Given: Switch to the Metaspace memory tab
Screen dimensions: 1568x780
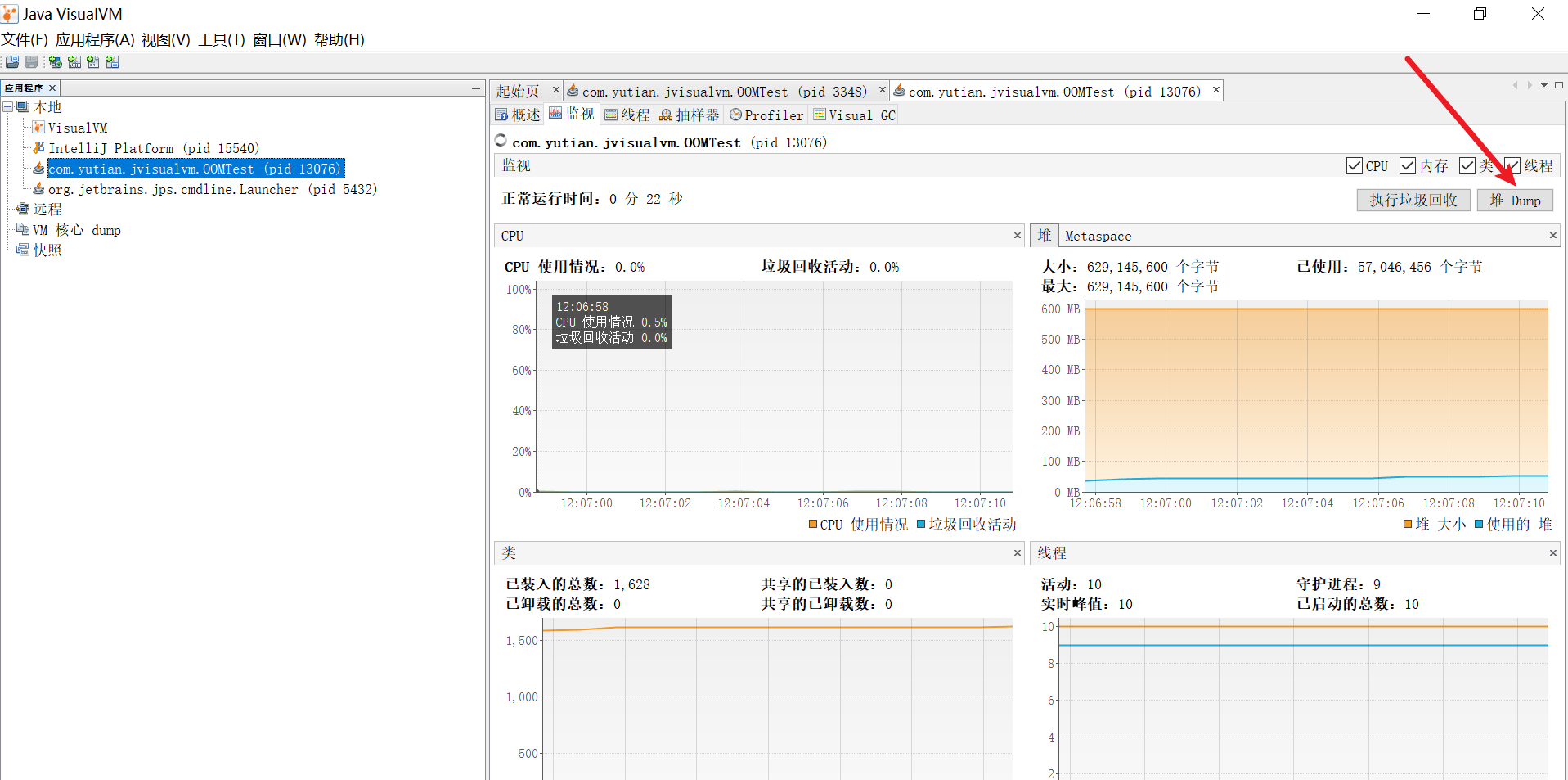Looking at the screenshot, I should (1098, 237).
